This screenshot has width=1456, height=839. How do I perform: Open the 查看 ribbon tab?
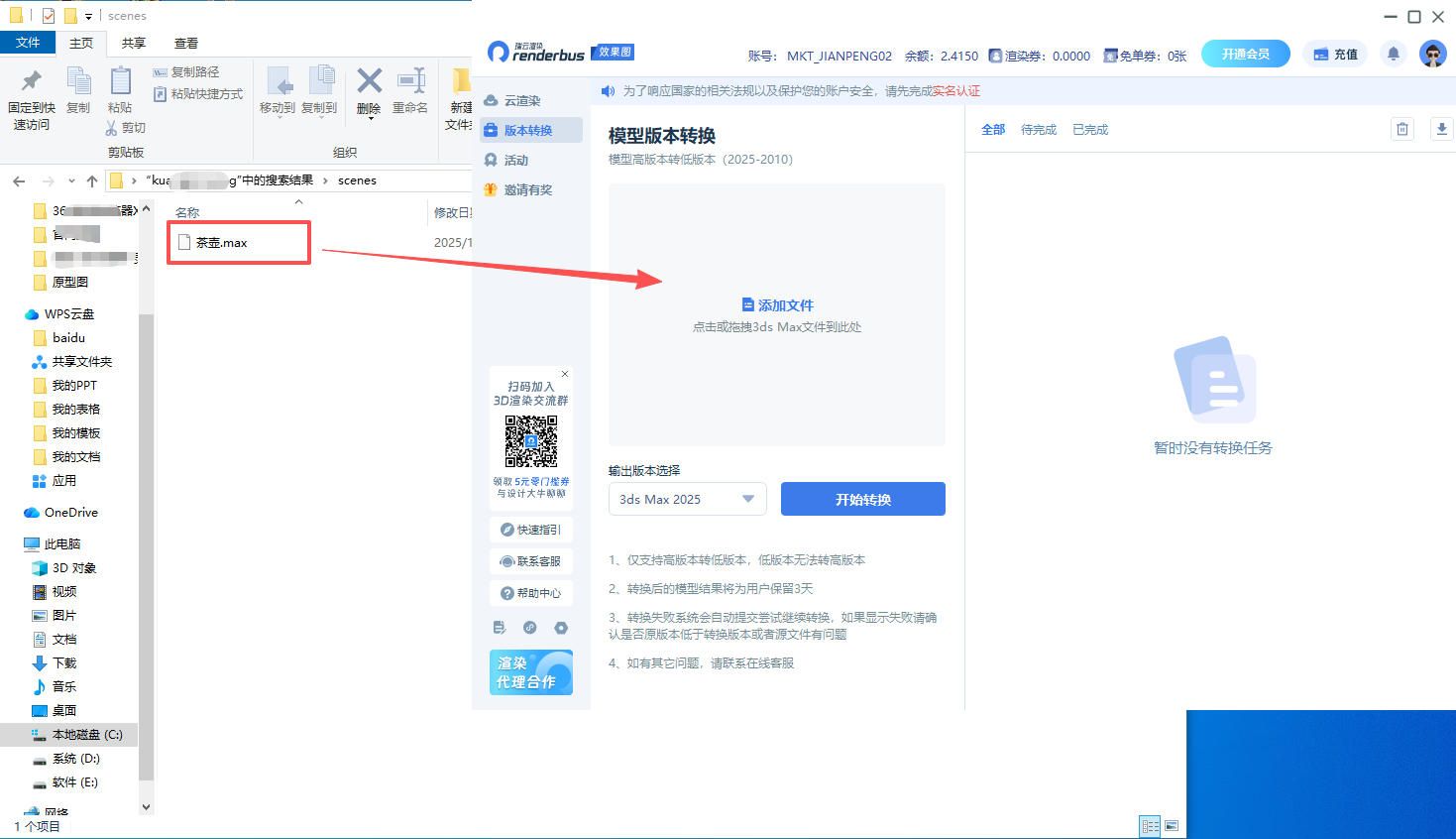coord(185,43)
